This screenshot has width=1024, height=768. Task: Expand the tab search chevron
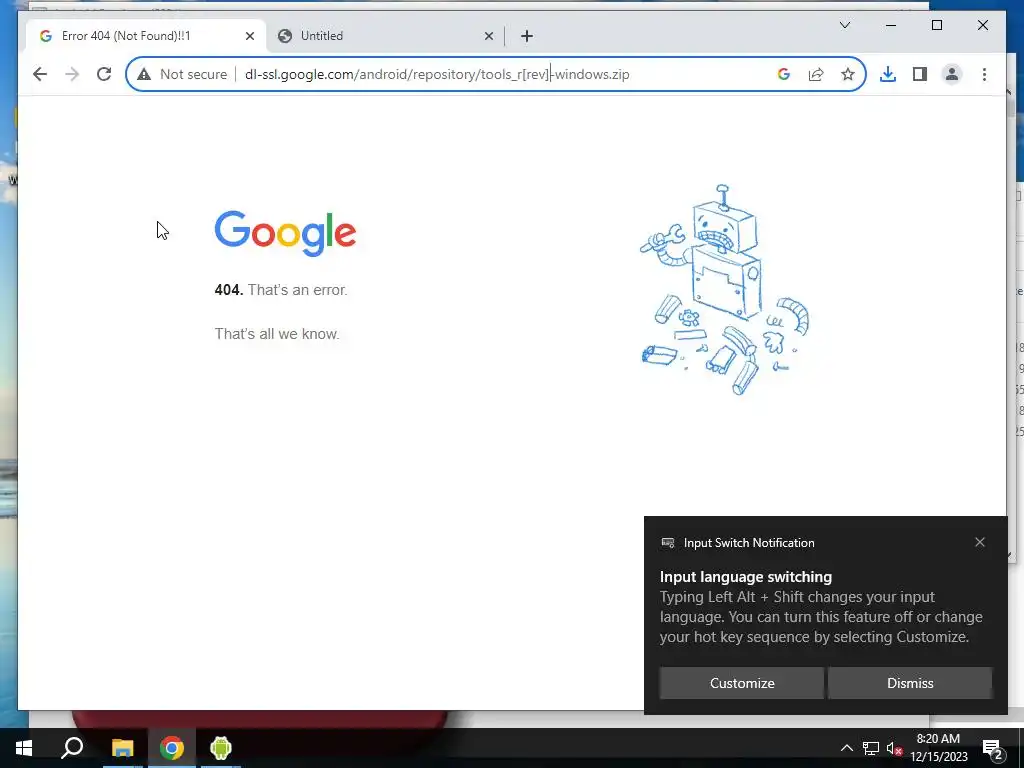(x=844, y=25)
